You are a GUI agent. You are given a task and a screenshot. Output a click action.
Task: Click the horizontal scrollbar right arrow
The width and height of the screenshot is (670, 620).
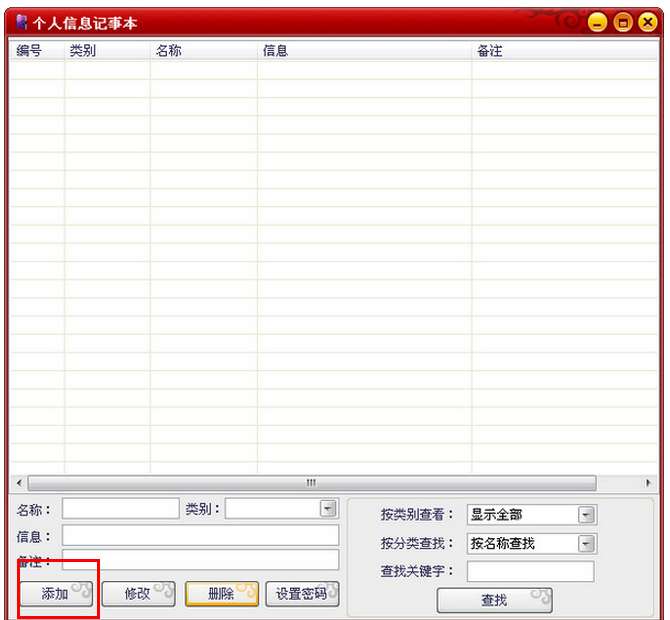(648, 483)
